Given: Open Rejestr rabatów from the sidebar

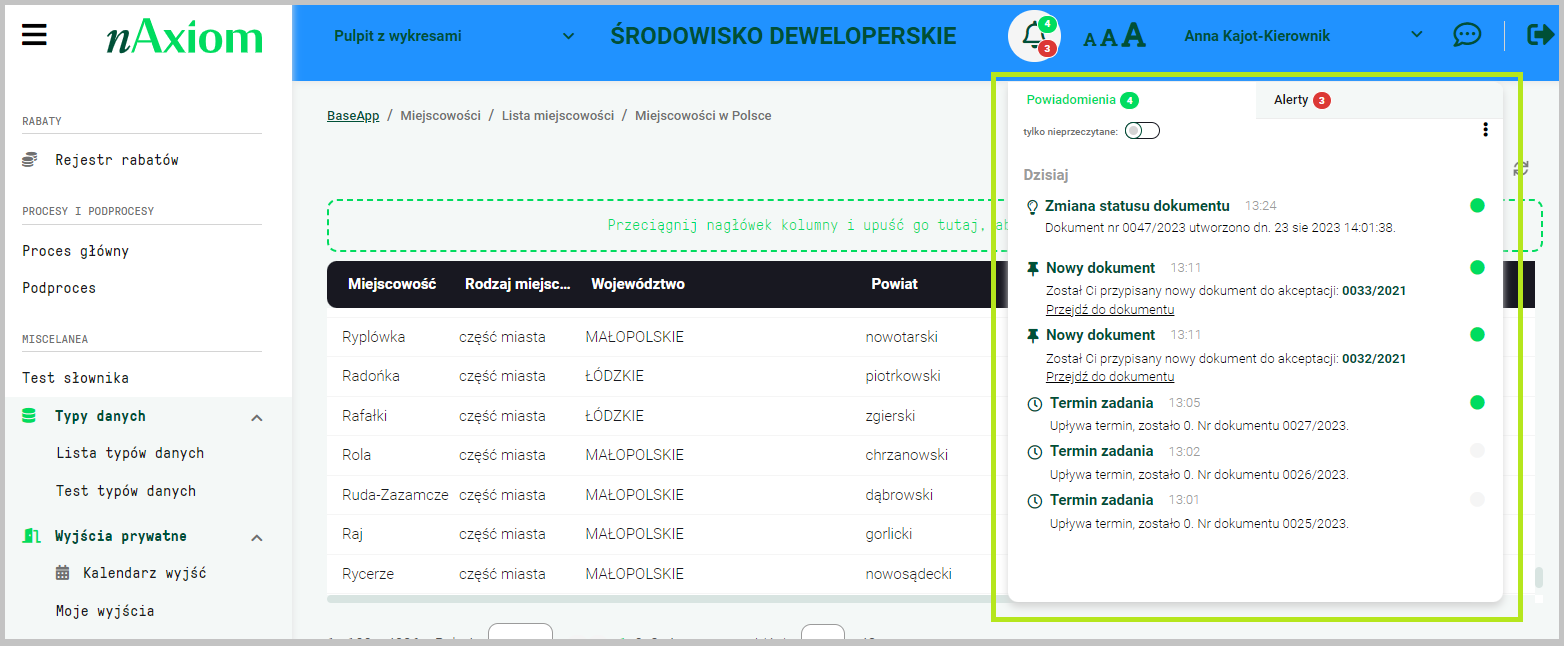Looking at the screenshot, I should [116, 160].
